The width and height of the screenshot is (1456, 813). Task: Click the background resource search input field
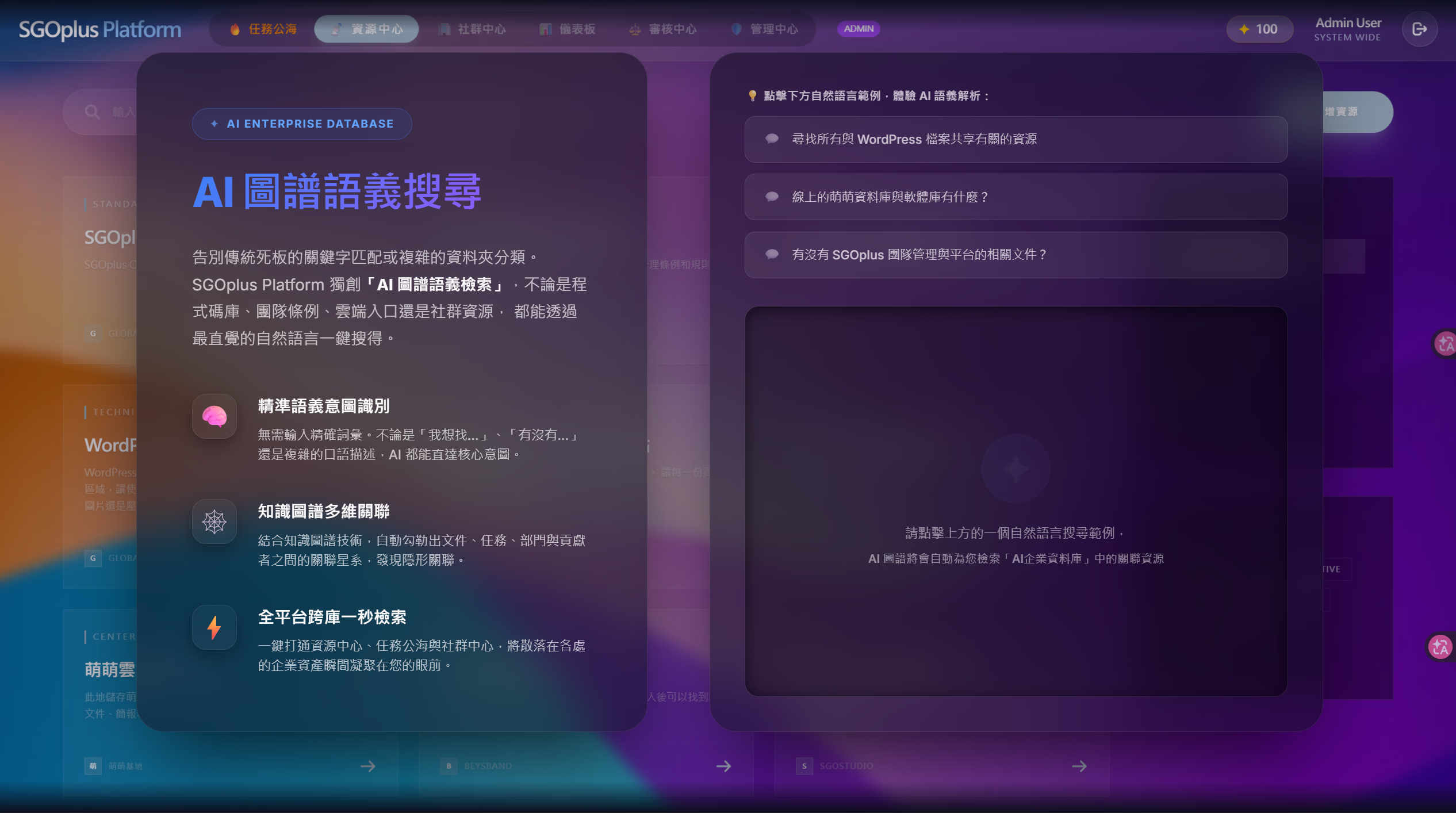coord(101,112)
